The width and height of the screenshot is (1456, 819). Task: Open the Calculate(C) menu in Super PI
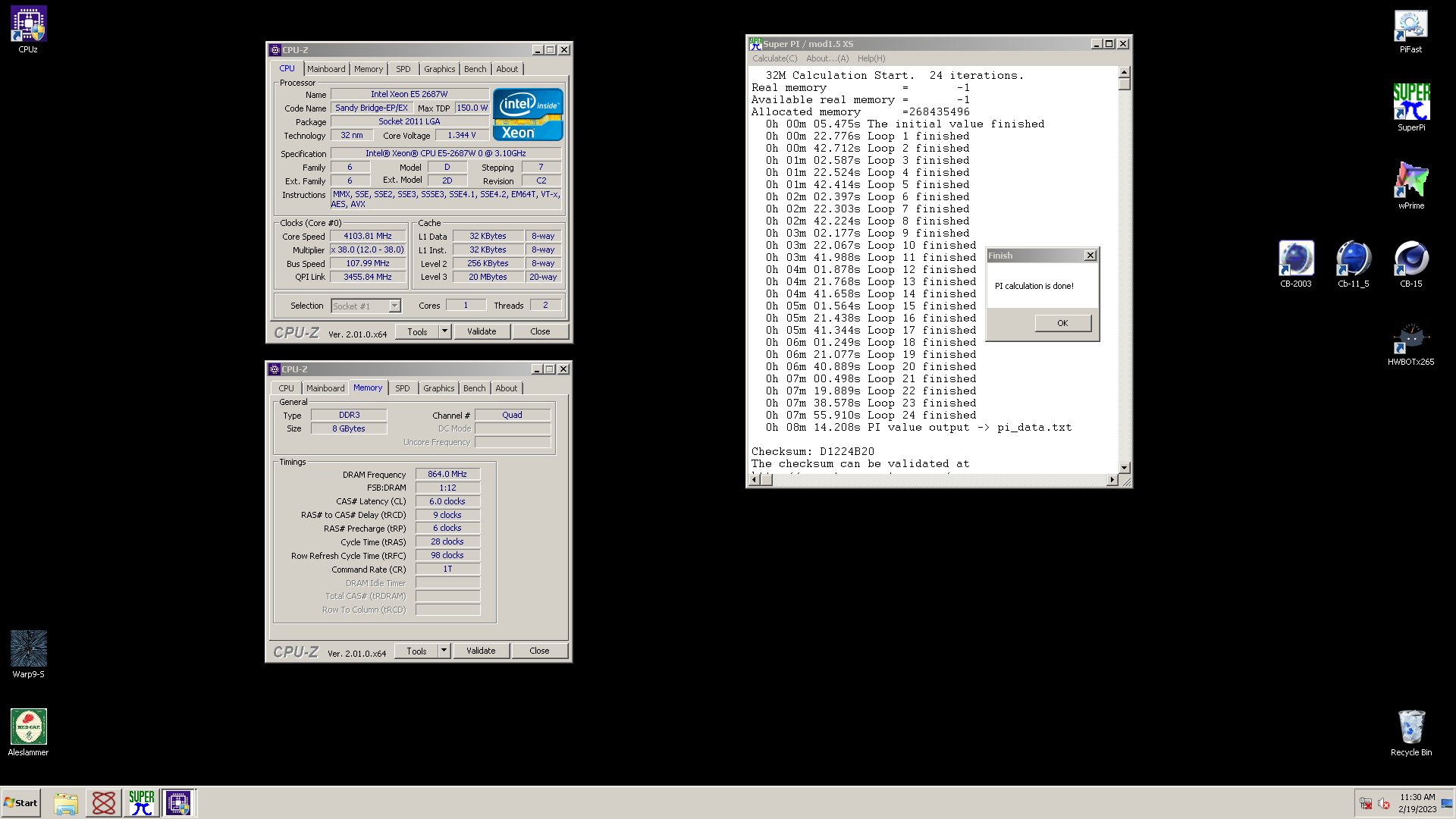pos(774,58)
